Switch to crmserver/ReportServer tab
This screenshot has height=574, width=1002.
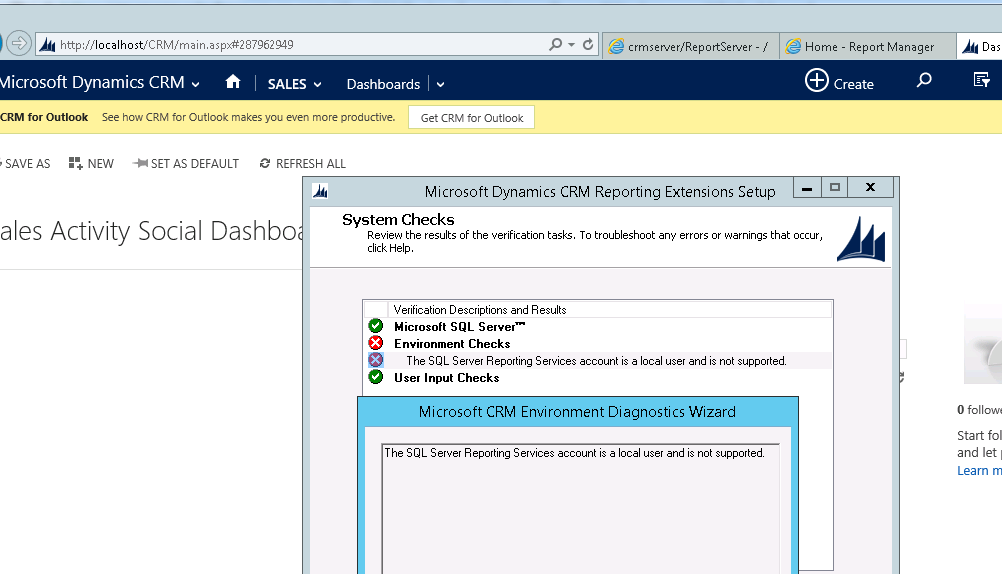click(x=690, y=46)
